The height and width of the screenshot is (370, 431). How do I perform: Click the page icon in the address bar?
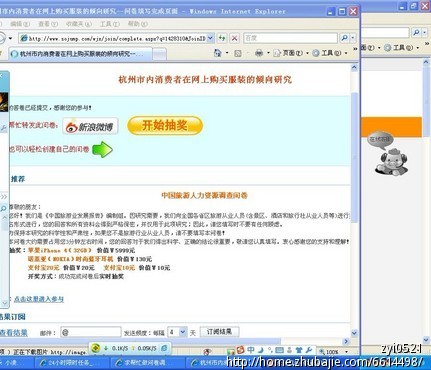click(x=24, y=38)
